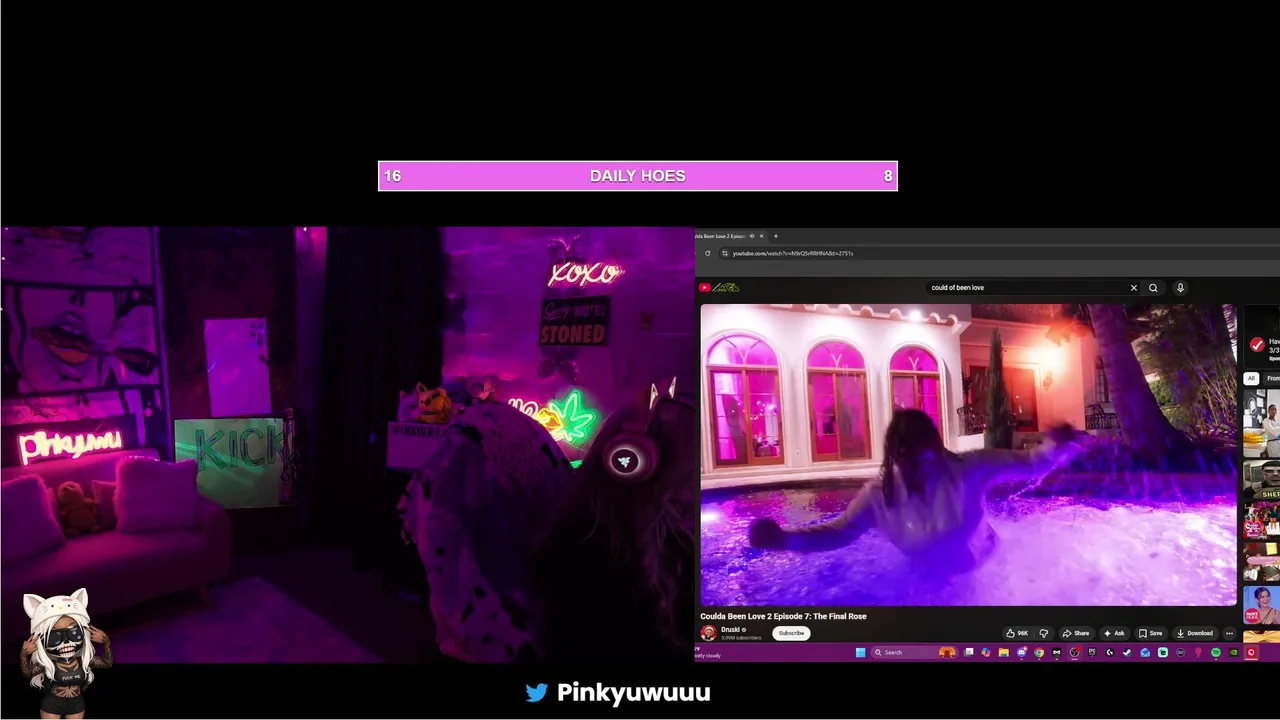The image size is (1280, 720).
Task: Subscribe to the Druski channel
Action: click(791, 633)
